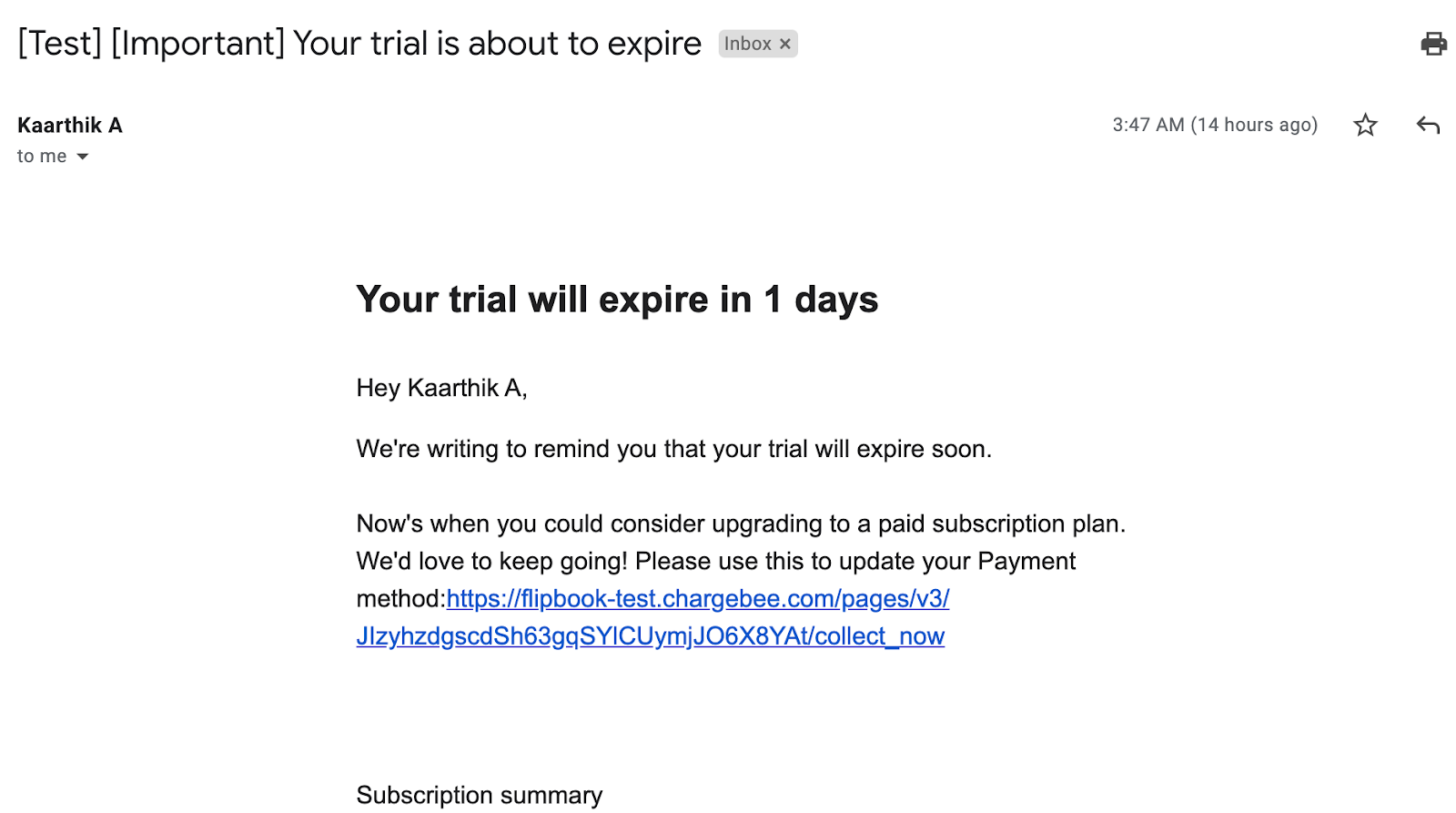The height and width of the screenshot is (813, 1456).
Task: Expand recipient details arrow beside "to me"
Action: point(83,157)
